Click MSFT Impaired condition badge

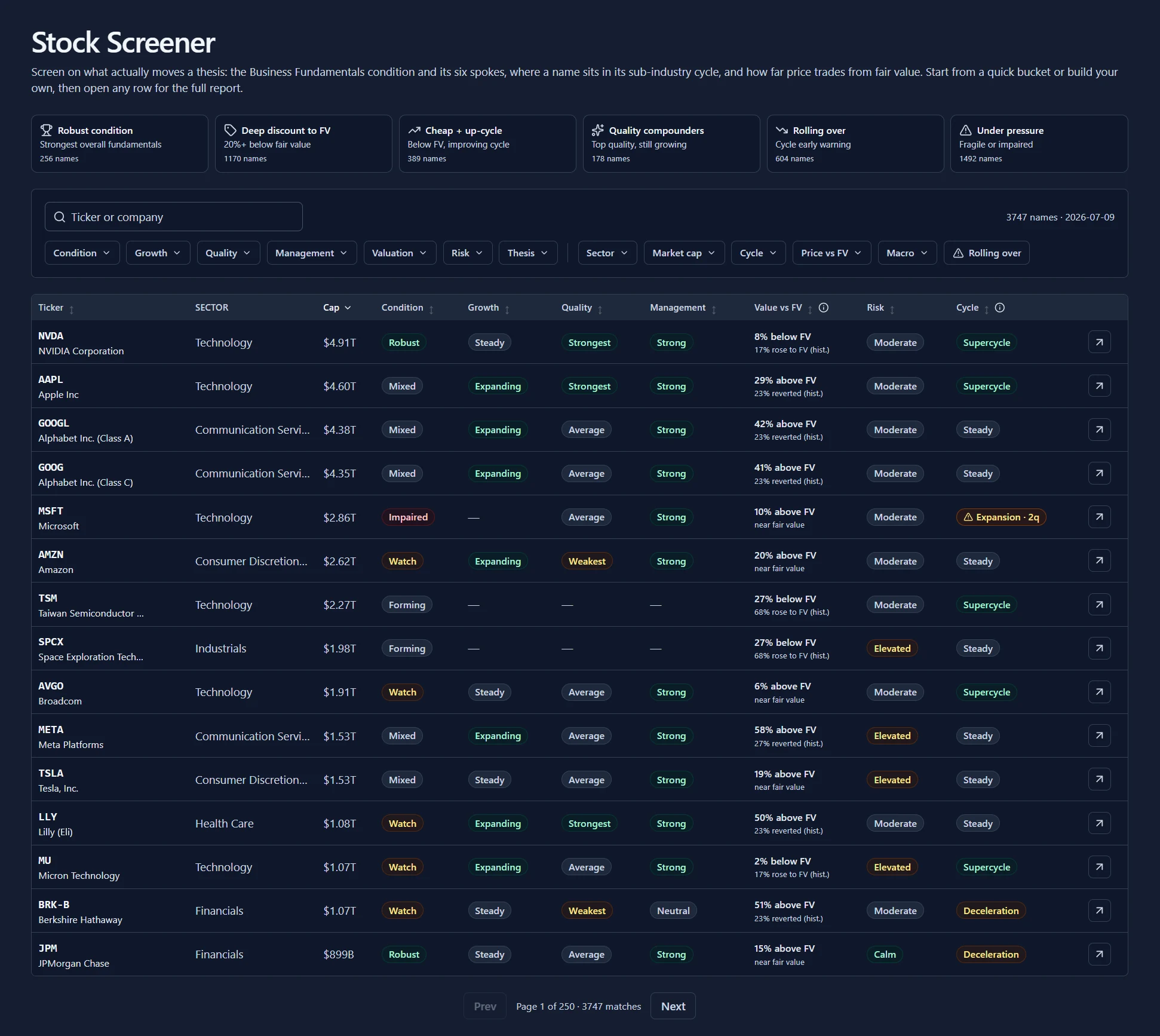tap(408, 517)
